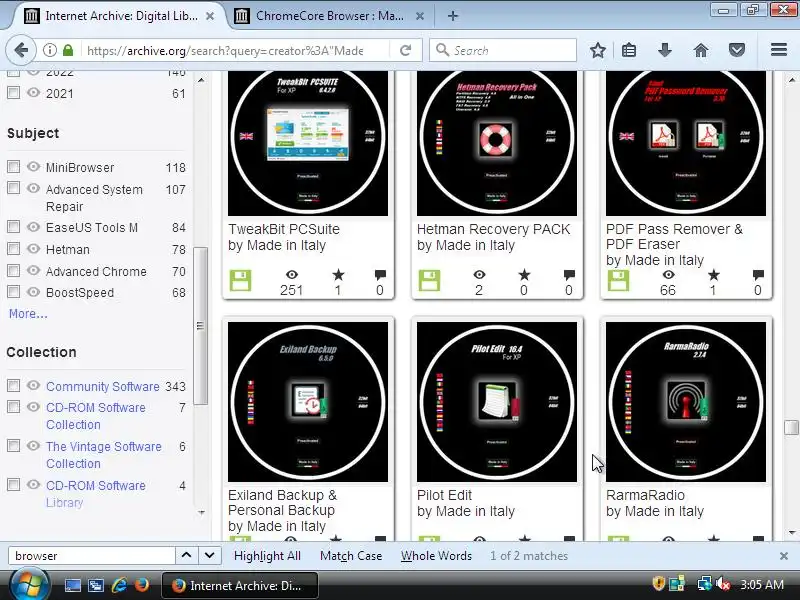The image size is (800, 600).
Task: Check The Vintage Software Collection filter
Action: (x=14, y=445)
